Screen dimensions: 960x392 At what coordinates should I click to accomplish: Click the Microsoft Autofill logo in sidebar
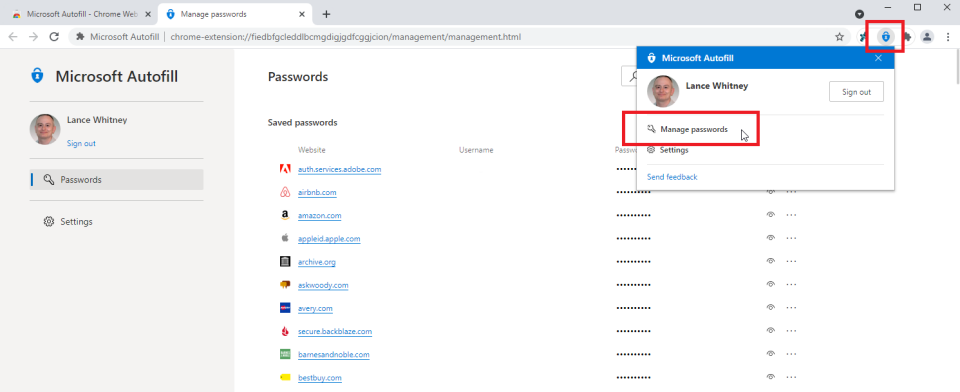[x=37, y=76]
